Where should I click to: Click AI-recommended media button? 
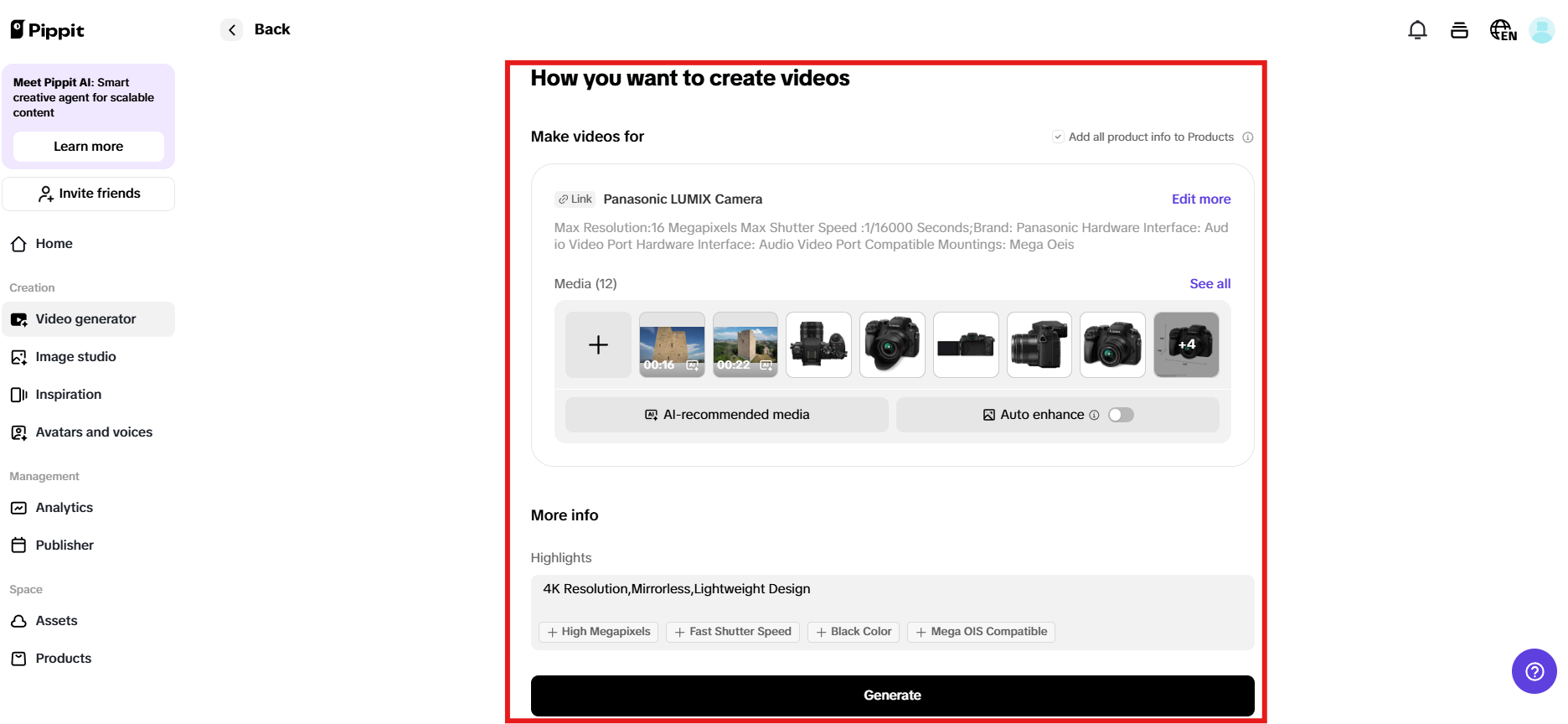[x=727, y=415]
